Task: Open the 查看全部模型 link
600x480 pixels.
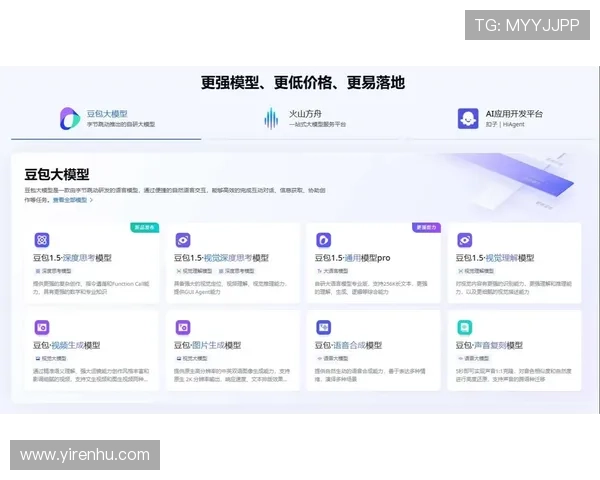Action: [x=70, y=200]
